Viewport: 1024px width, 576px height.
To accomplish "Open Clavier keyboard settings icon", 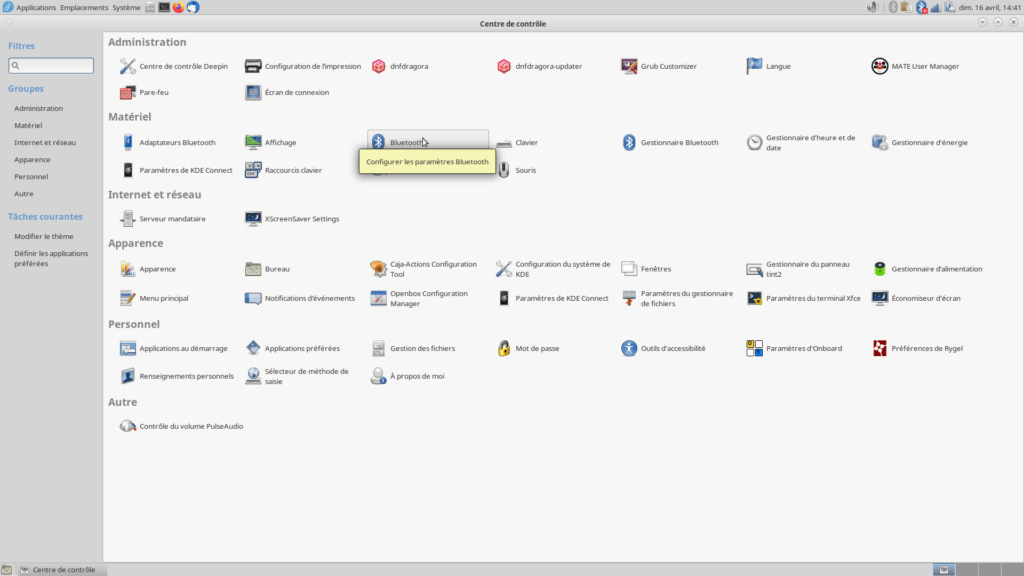I will click(x=504, y=142).
